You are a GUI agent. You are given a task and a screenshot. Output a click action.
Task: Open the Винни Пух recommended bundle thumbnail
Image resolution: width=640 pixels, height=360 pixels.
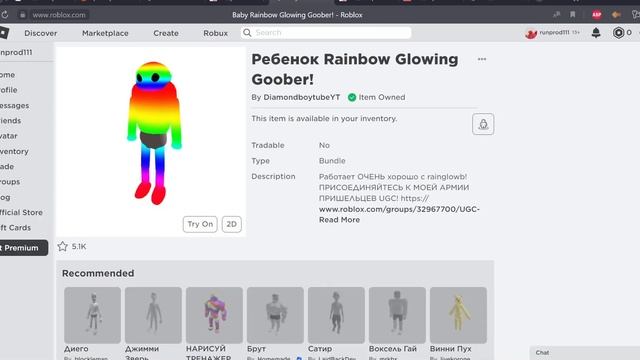tap(458, 315)
